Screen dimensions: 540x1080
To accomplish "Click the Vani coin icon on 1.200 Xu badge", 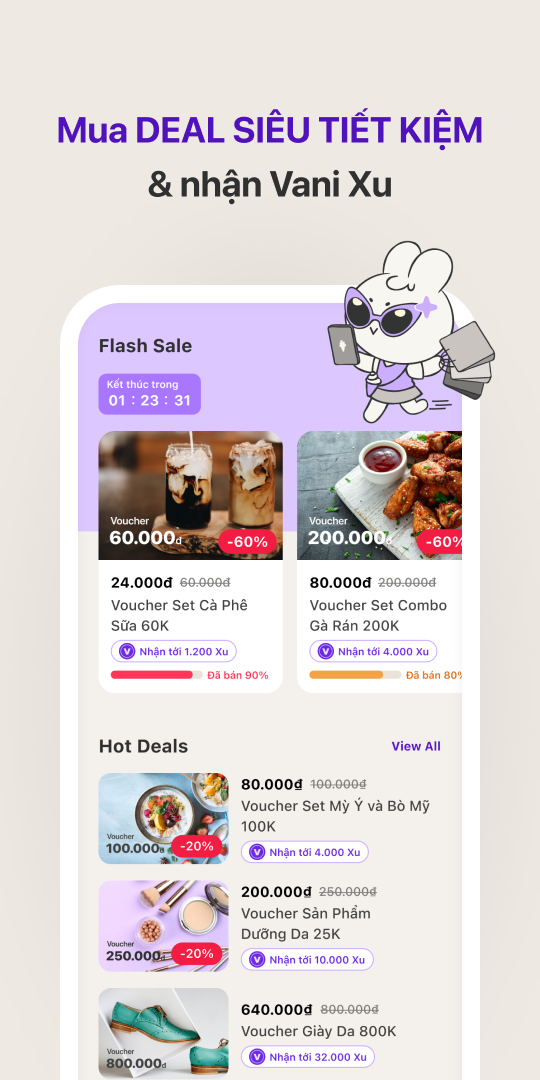I will click(x=127, y=651).
